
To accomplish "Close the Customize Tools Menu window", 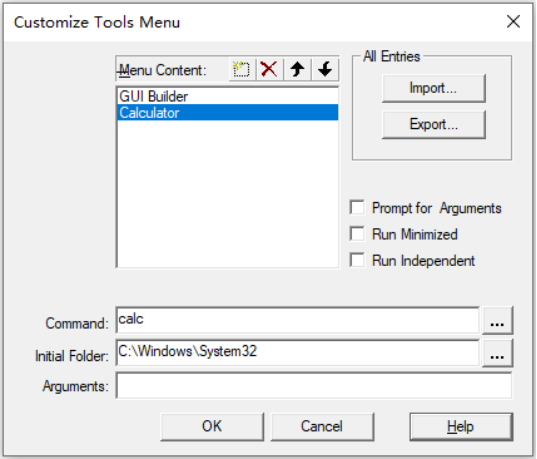I will [513, 22].
